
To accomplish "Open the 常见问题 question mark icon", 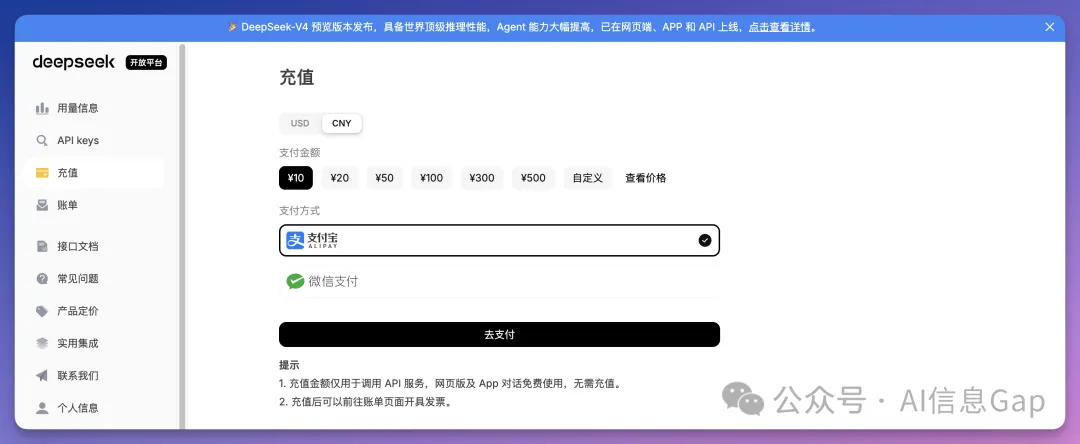I will tap(42, 279).
